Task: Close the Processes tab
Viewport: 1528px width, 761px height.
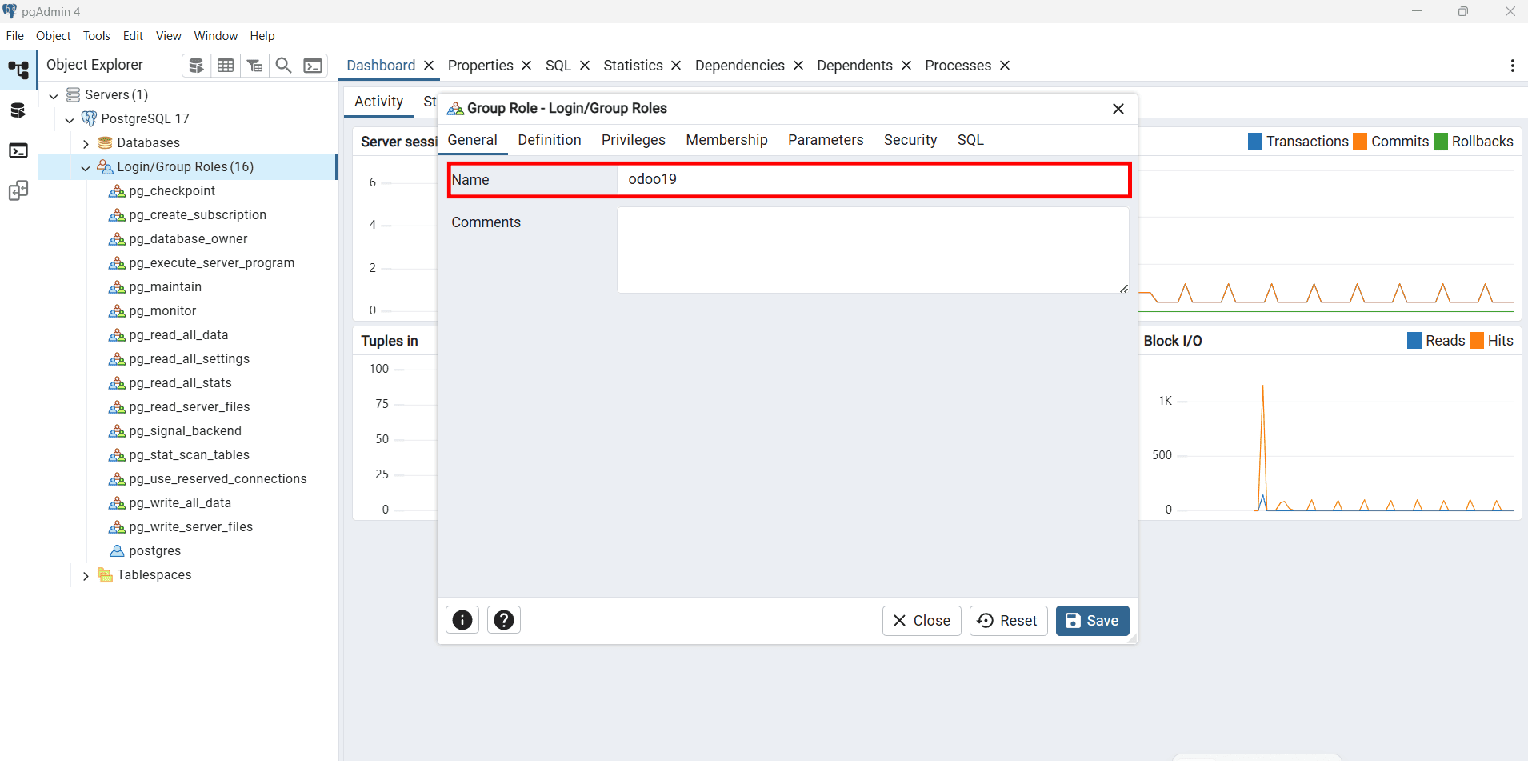Action: tap(1005, 65)
